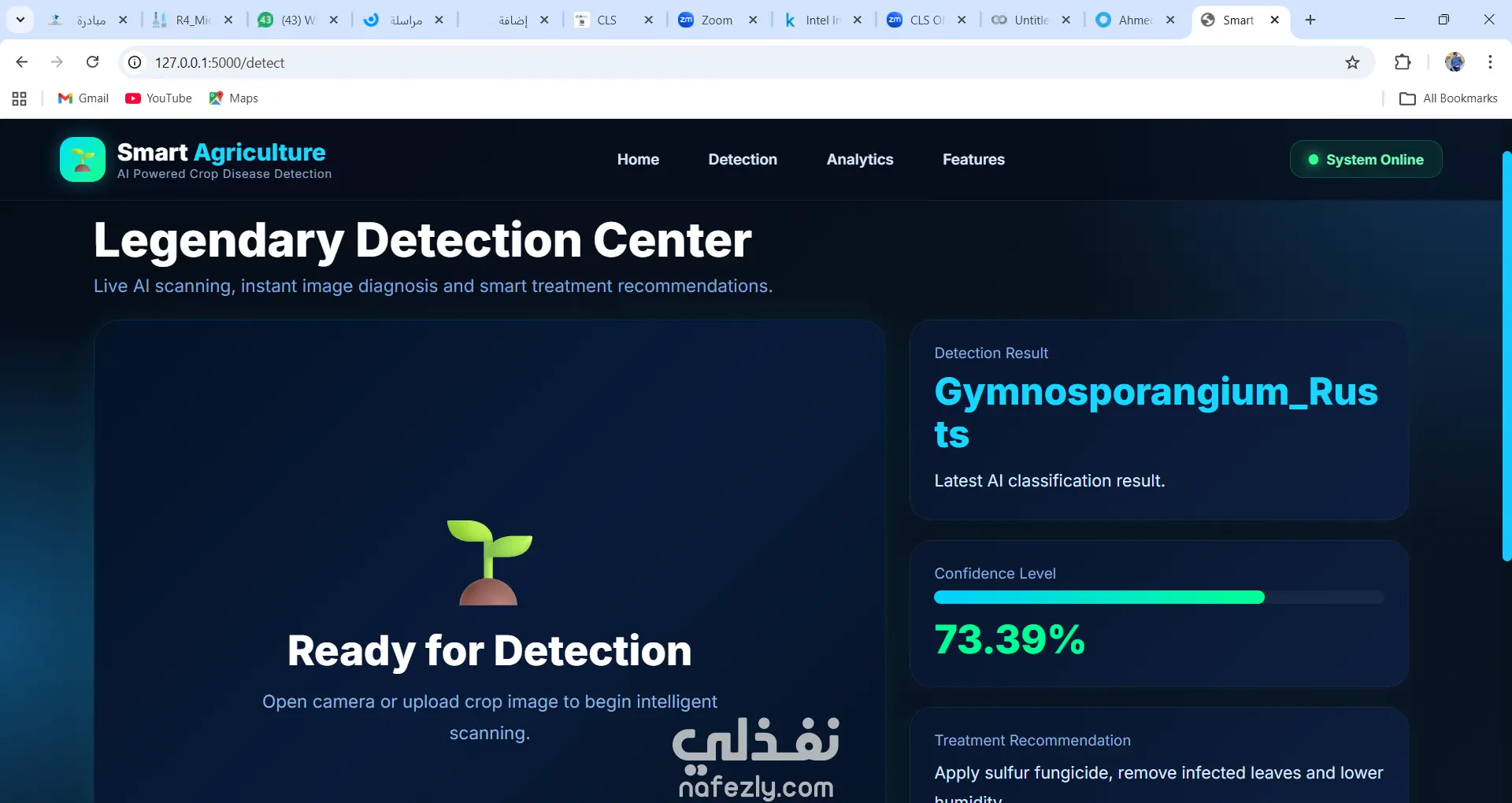
Task: Click the Treatment Recommendation label
Action: [x=1032, y=740]
